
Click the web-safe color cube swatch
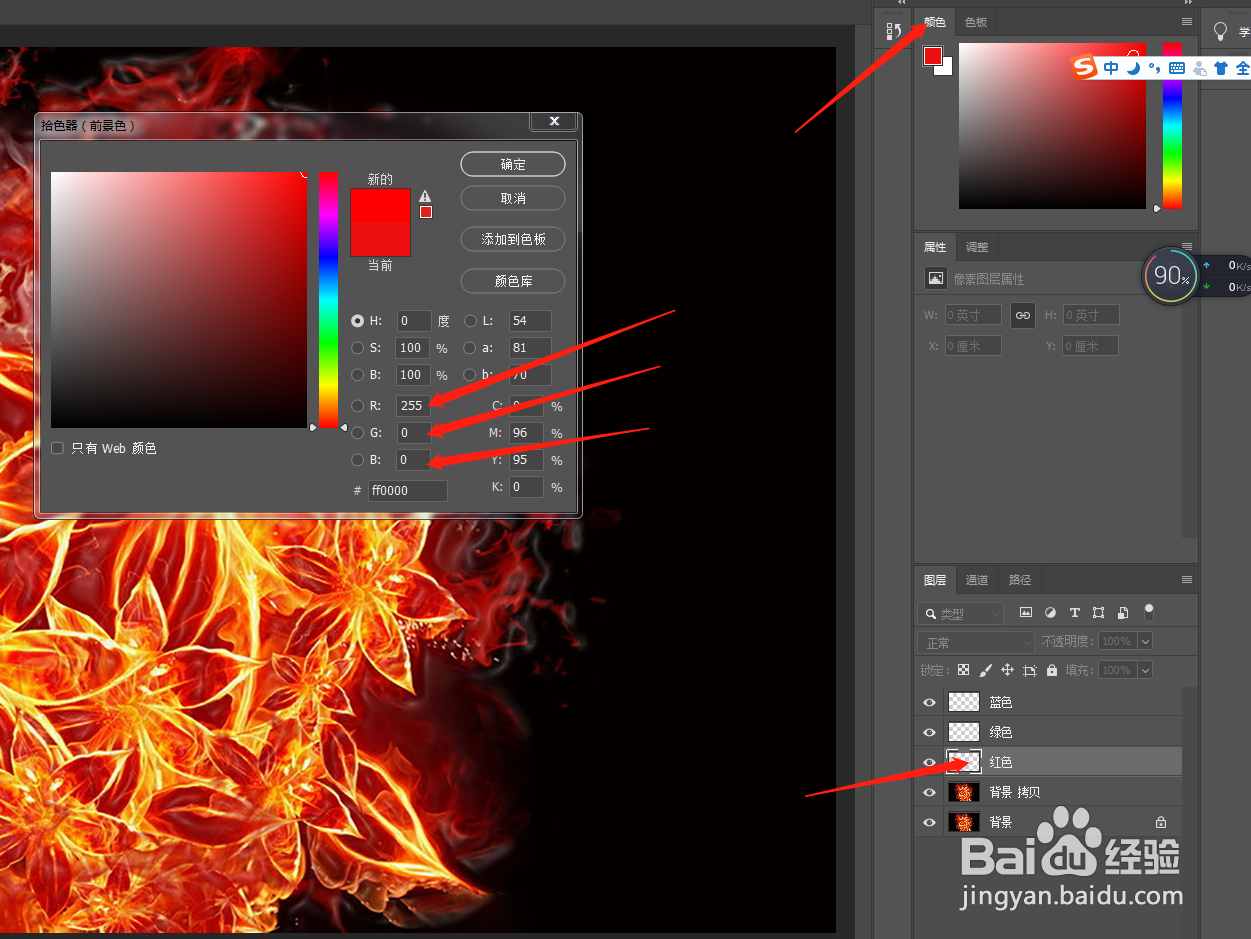425,212
